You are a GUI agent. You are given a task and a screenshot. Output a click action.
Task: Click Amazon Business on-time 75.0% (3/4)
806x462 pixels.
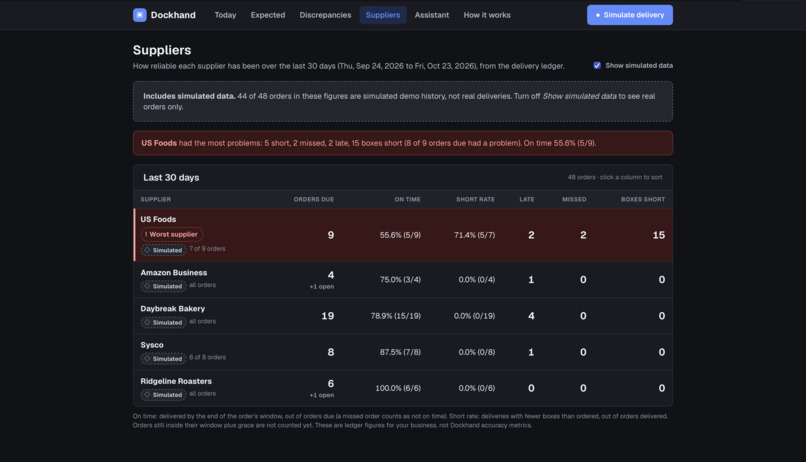[400, 280]
